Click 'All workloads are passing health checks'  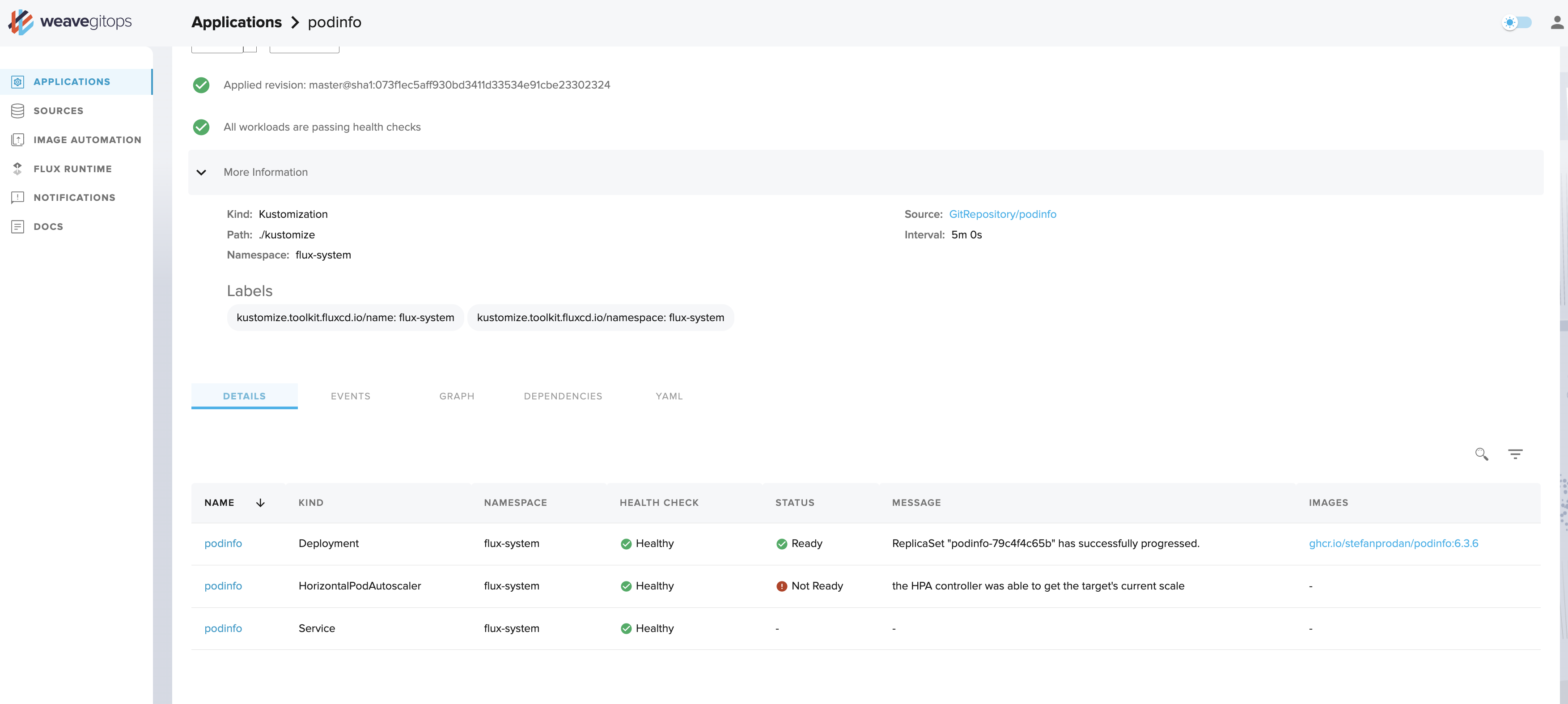coord(322,127)
